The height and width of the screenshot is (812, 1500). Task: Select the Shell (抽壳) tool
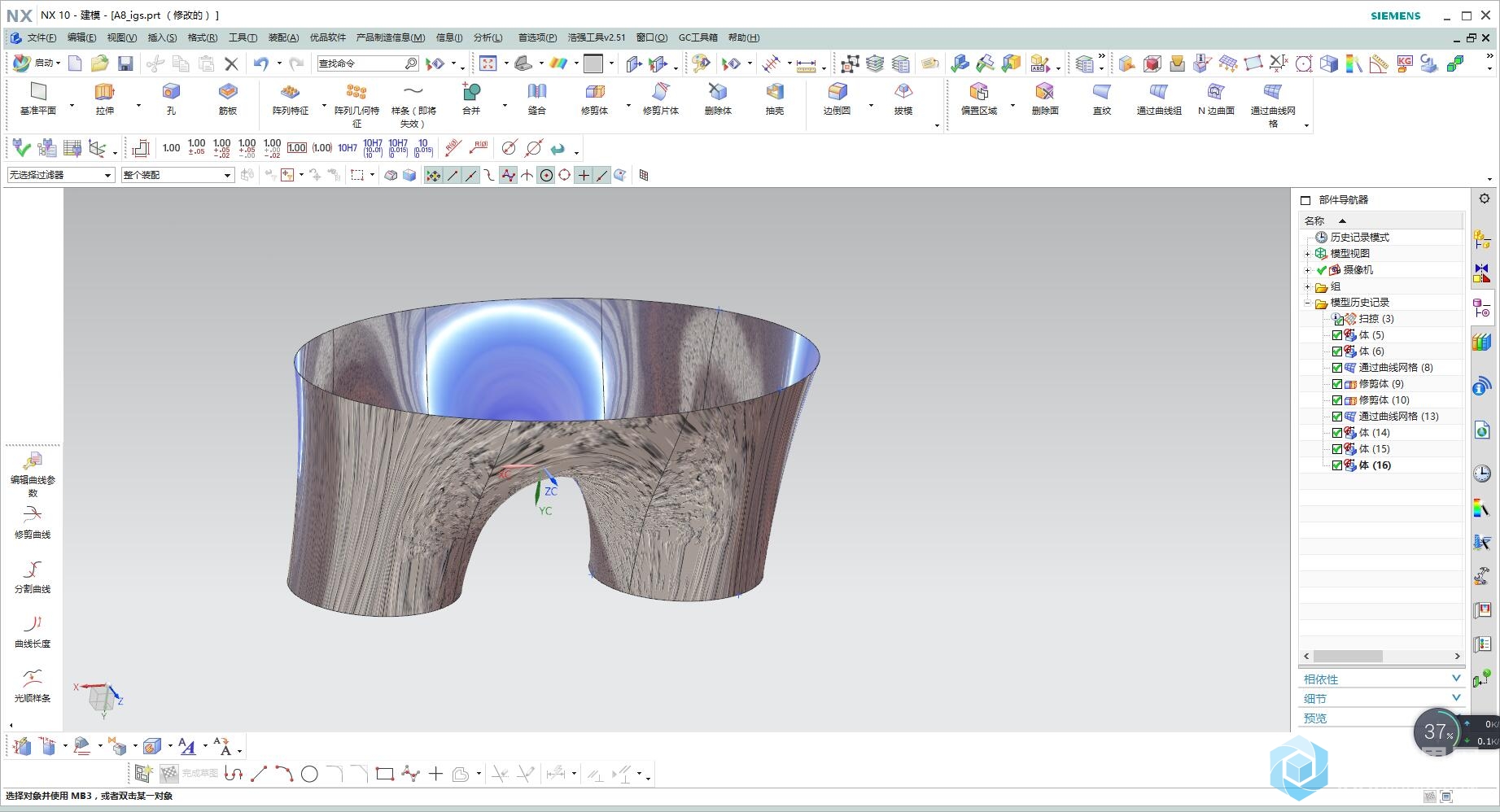click(x=774, y=98)
